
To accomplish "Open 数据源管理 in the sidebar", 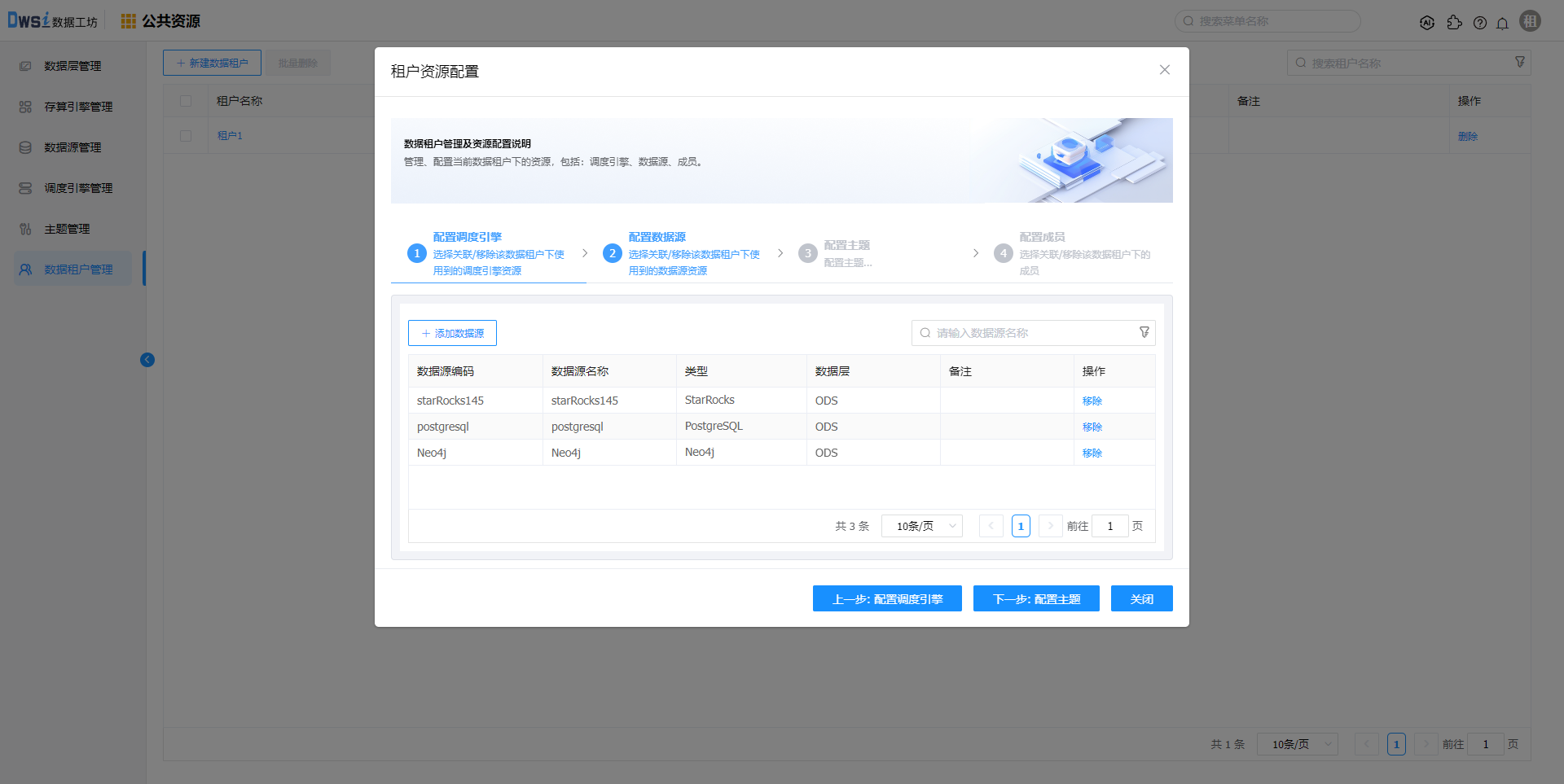I will tap(72, 147).
